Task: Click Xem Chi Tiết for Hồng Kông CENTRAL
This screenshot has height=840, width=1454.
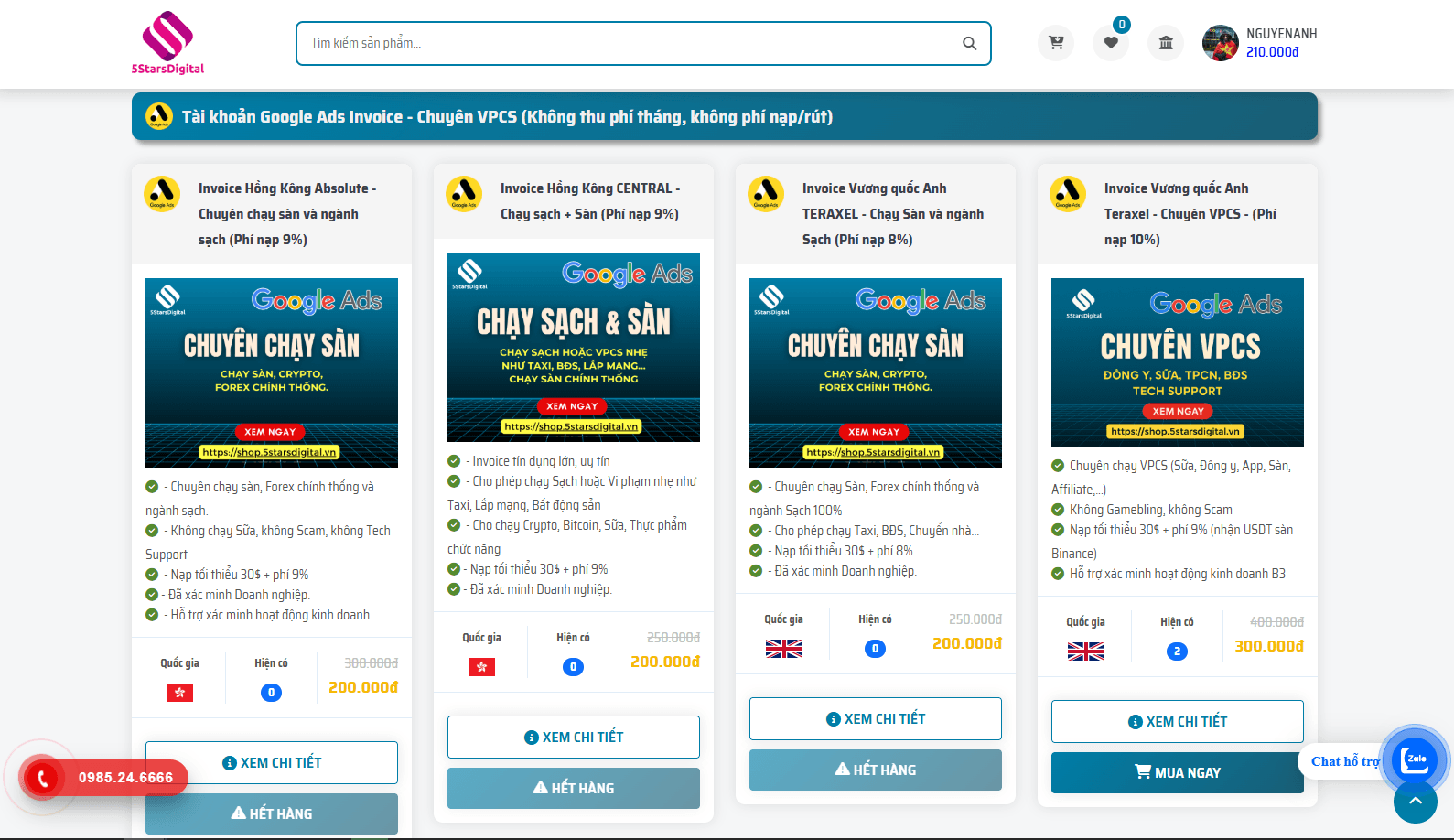Action: click(574, 737)
